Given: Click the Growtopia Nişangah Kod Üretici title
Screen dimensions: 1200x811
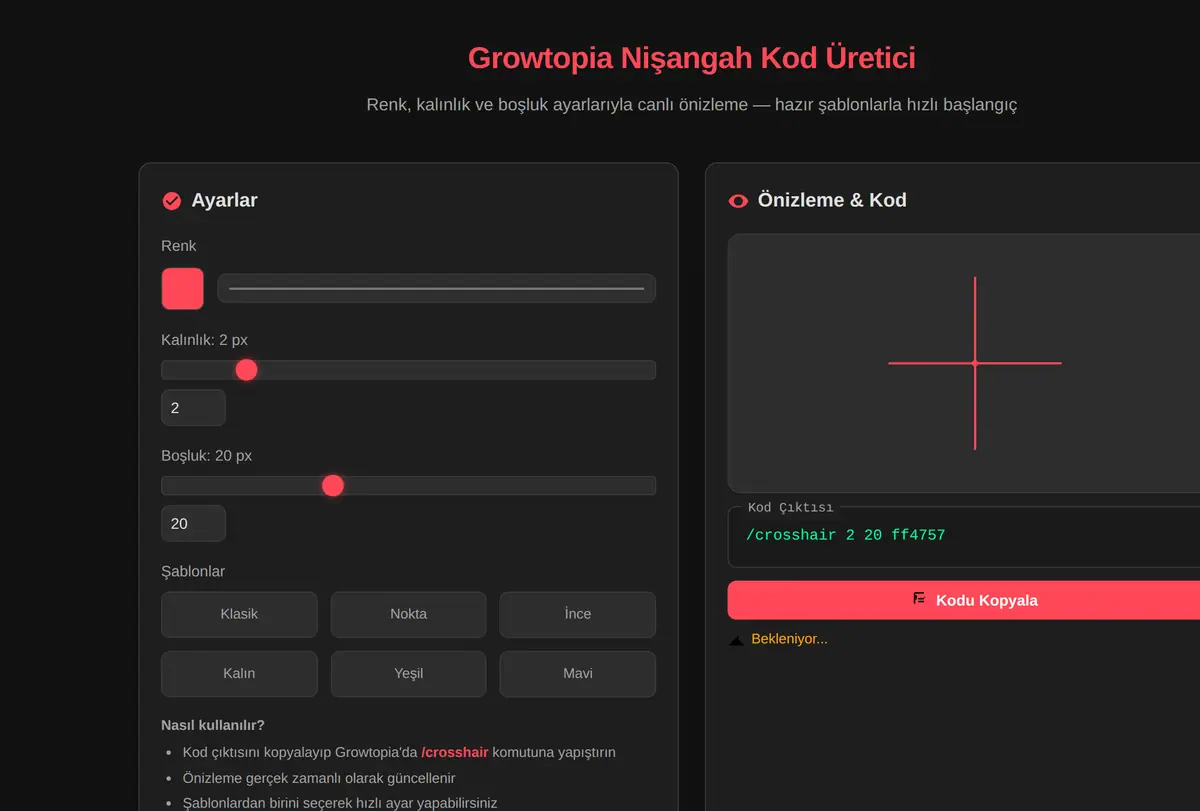Looking at the screenshot, I should click(692, 58).
